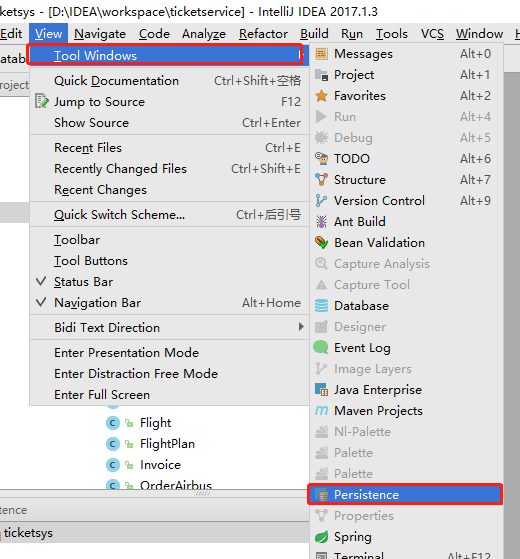Choose Enter Full Screen
This screenshot has width=520, height=559.
169,395
